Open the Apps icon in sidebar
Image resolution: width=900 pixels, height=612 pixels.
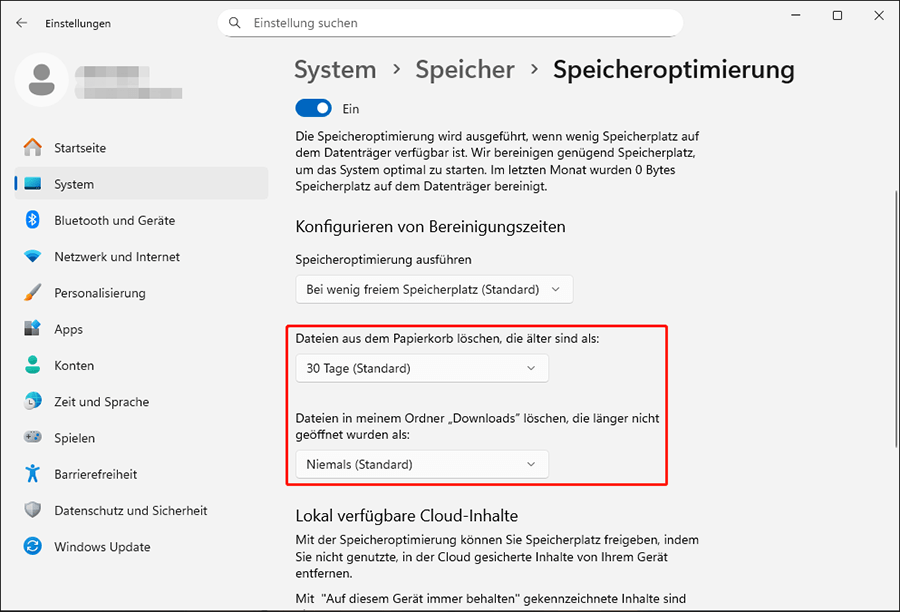33,329
